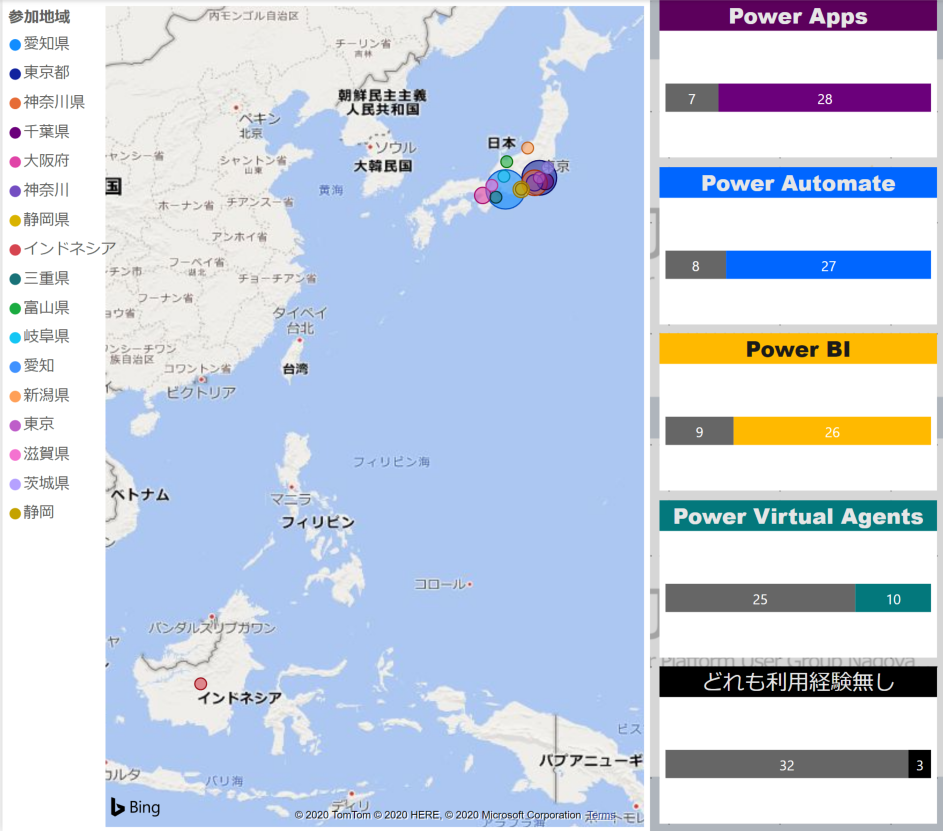Click the 神奈川 legend item
Viewport: 943px width, 831px height.
coord(40,190)
